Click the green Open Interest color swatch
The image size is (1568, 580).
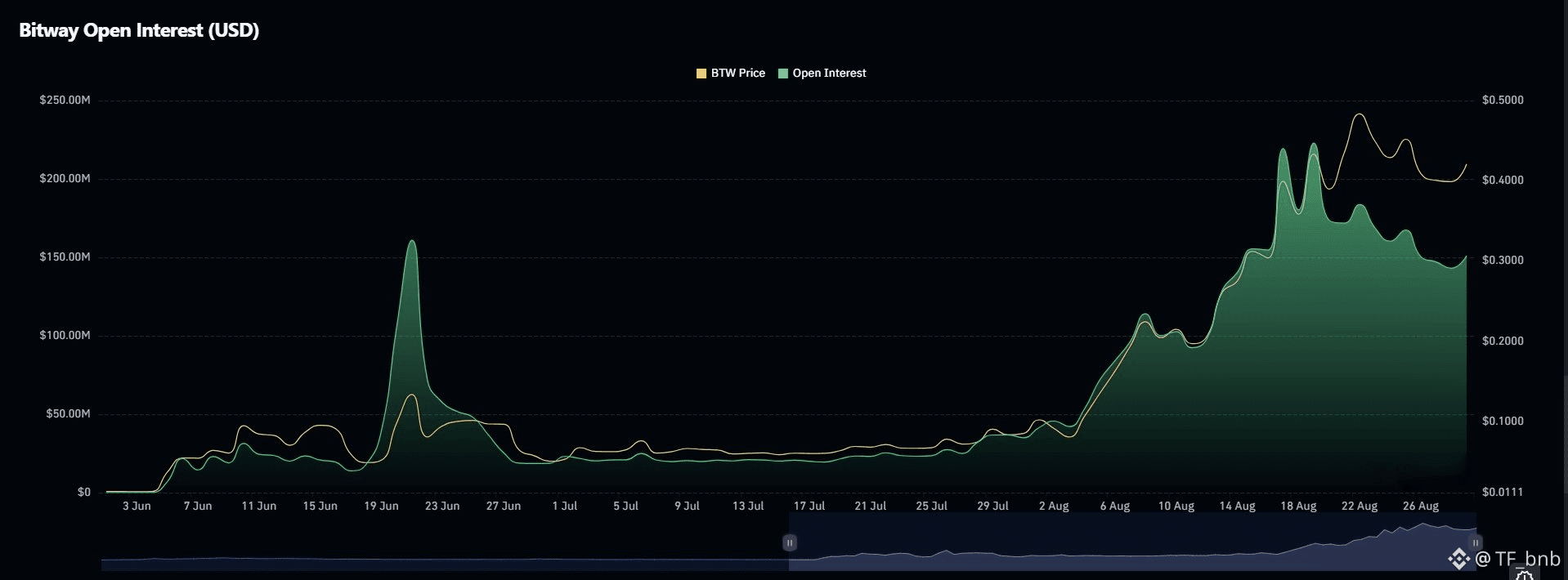[783, 74]
